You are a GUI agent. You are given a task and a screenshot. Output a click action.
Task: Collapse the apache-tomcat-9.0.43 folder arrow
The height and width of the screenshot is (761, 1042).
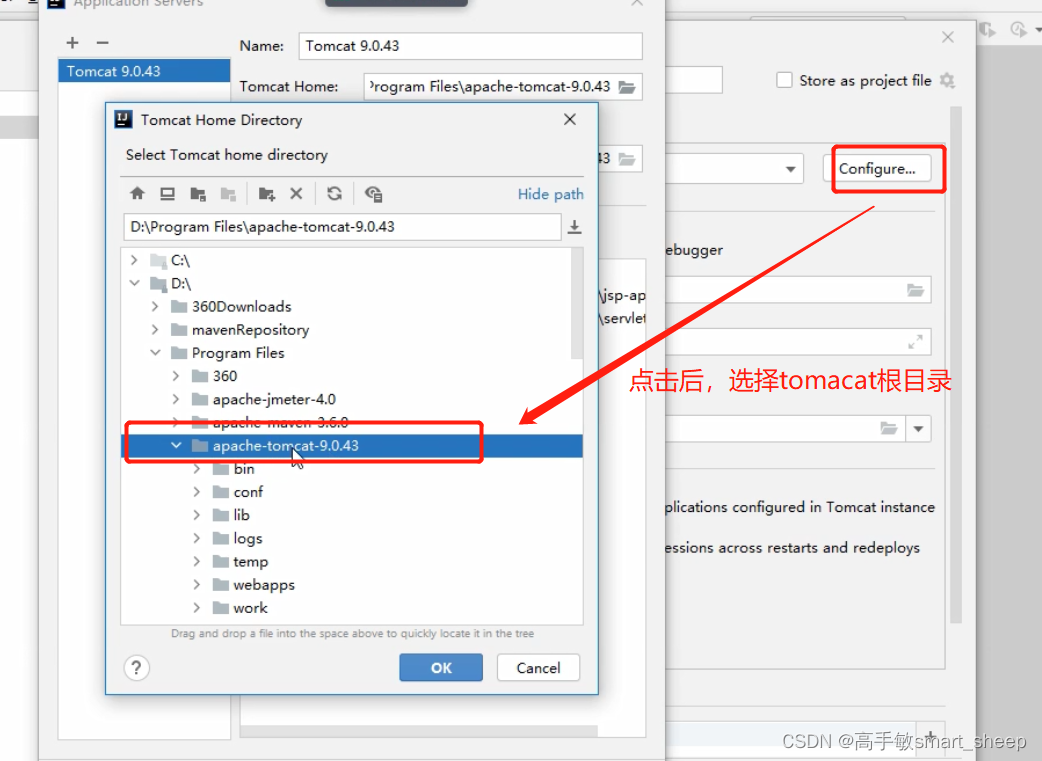[x=176, y=445]
